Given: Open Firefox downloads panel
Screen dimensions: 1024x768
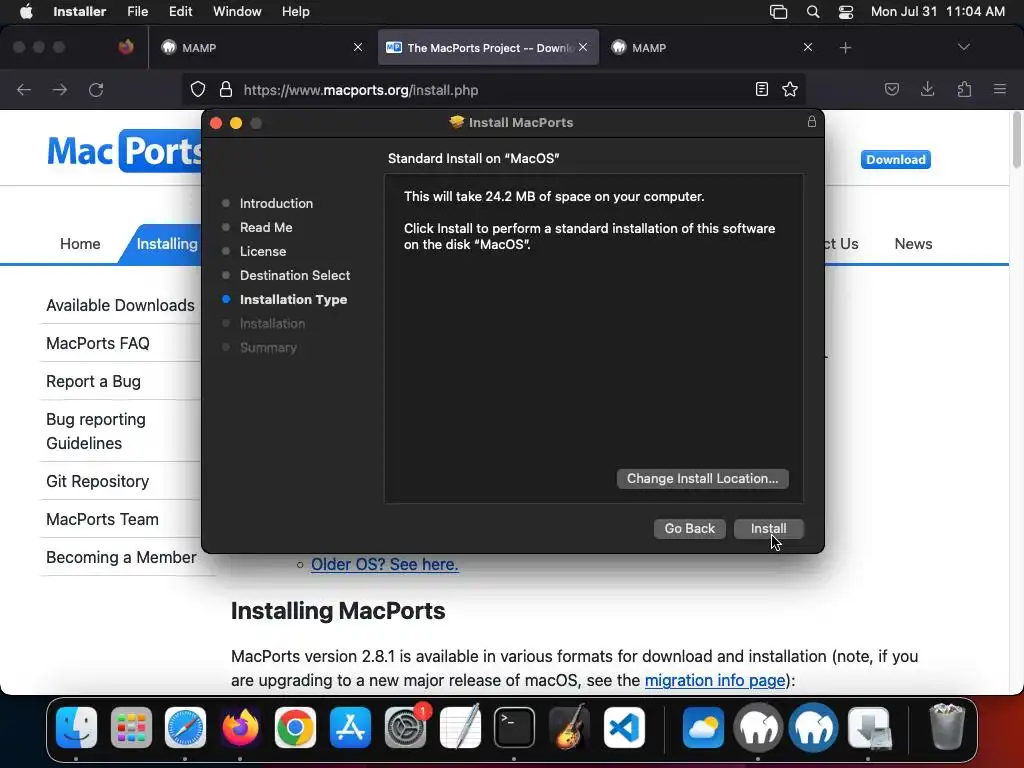Looking at the screenshot, I should tap(927, 89).
